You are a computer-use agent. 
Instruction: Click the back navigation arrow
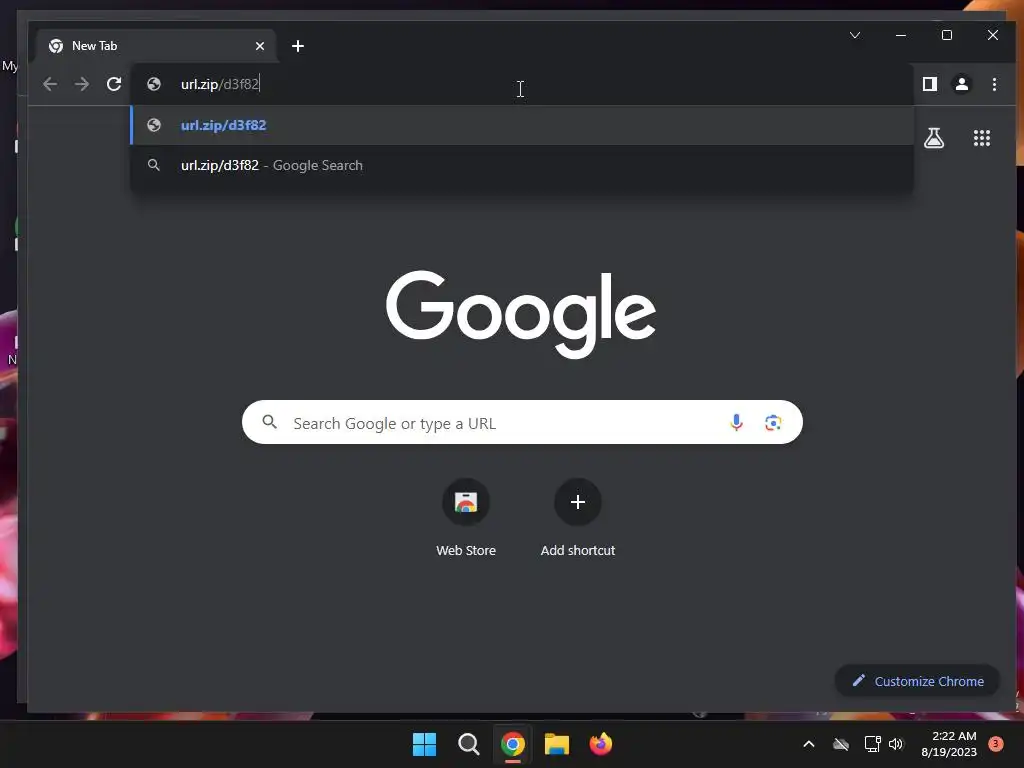click(50, 84)
